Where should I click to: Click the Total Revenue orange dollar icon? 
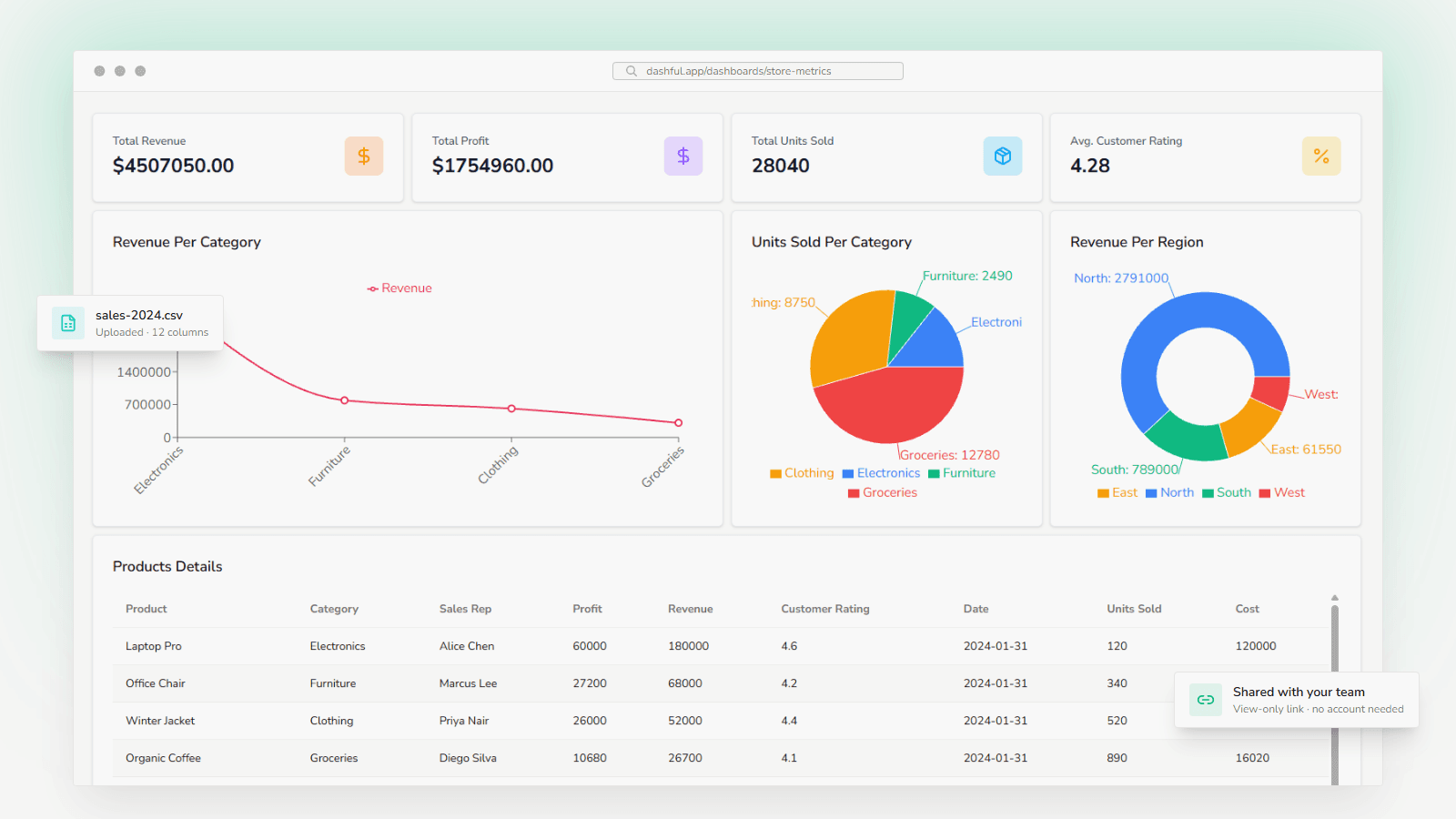364,156
